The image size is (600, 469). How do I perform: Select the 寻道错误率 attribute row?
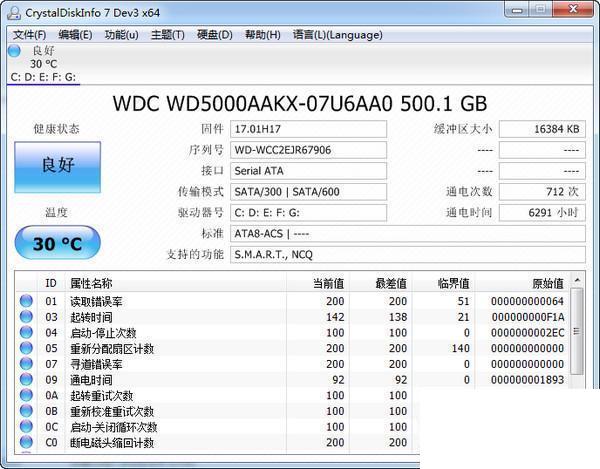click(x=292, y=364)
